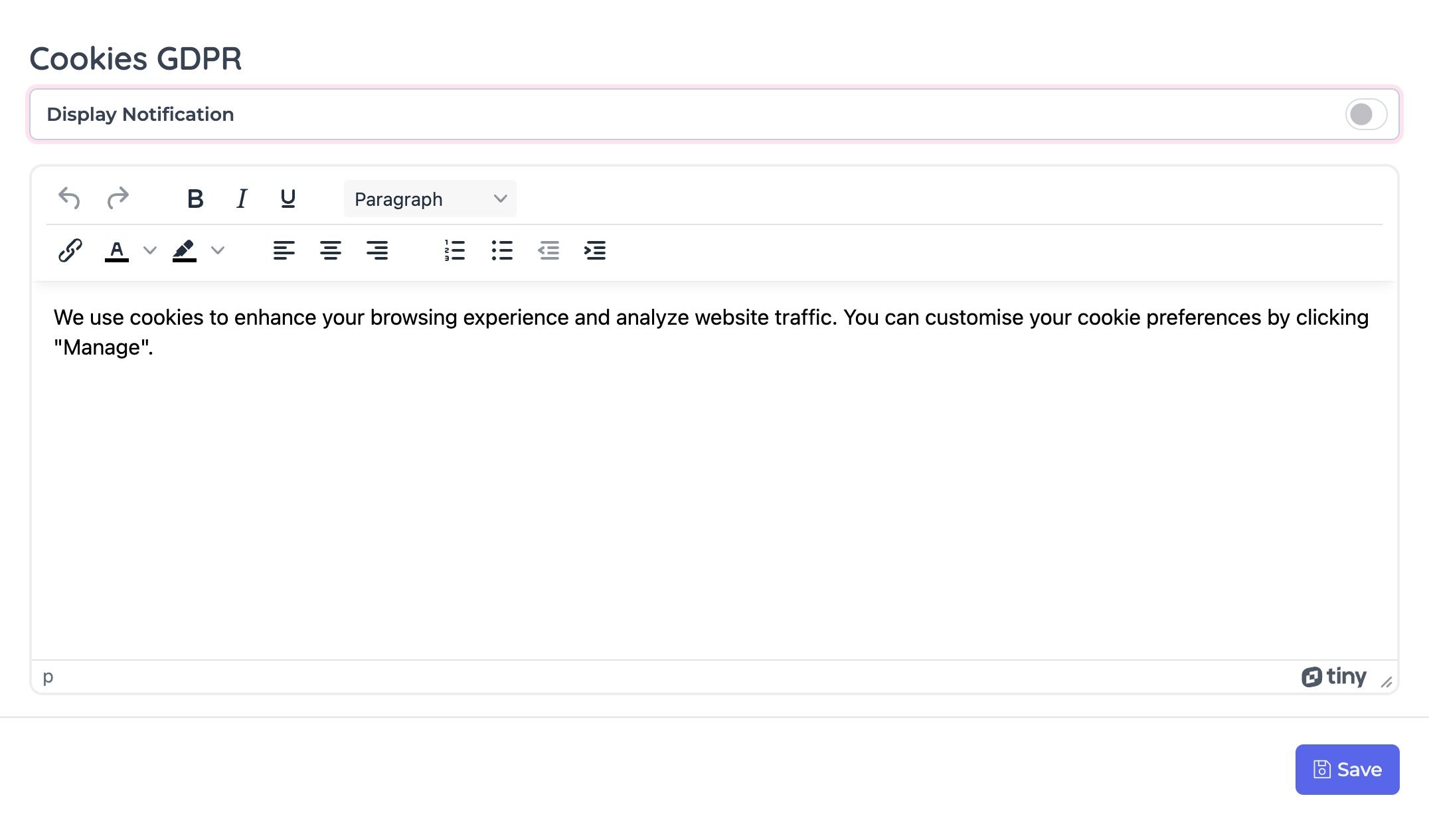Toggle italic formatting
The width and height of the screenshot is (1429, 840).
click(x=242, y=199)
